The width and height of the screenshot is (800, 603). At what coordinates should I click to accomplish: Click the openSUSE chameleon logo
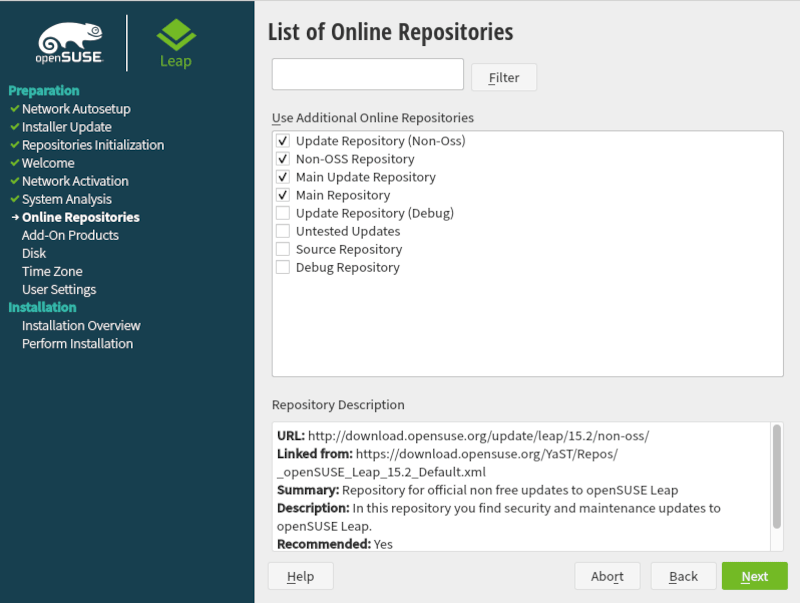tap(70, 42)
